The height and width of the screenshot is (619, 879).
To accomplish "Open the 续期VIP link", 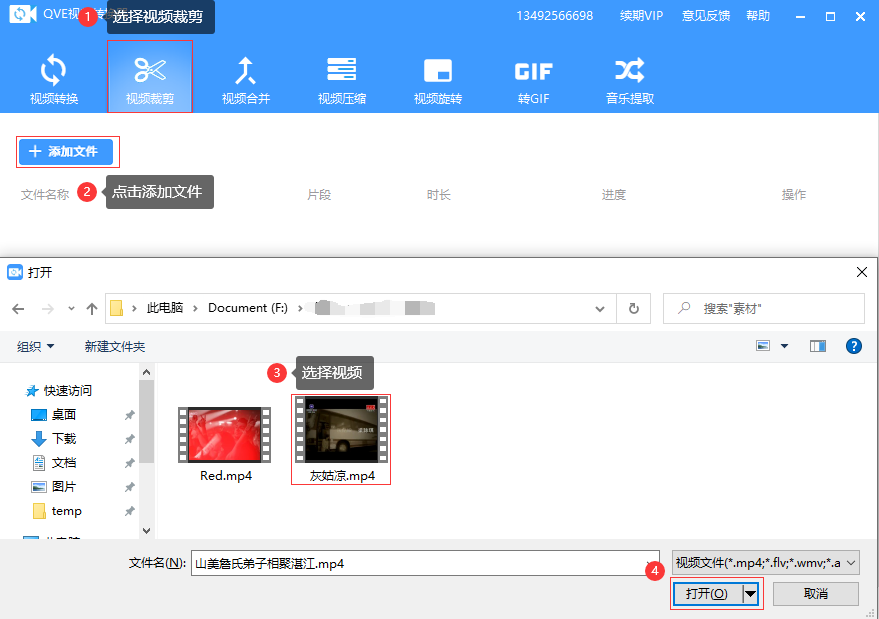I will point(641,16).
